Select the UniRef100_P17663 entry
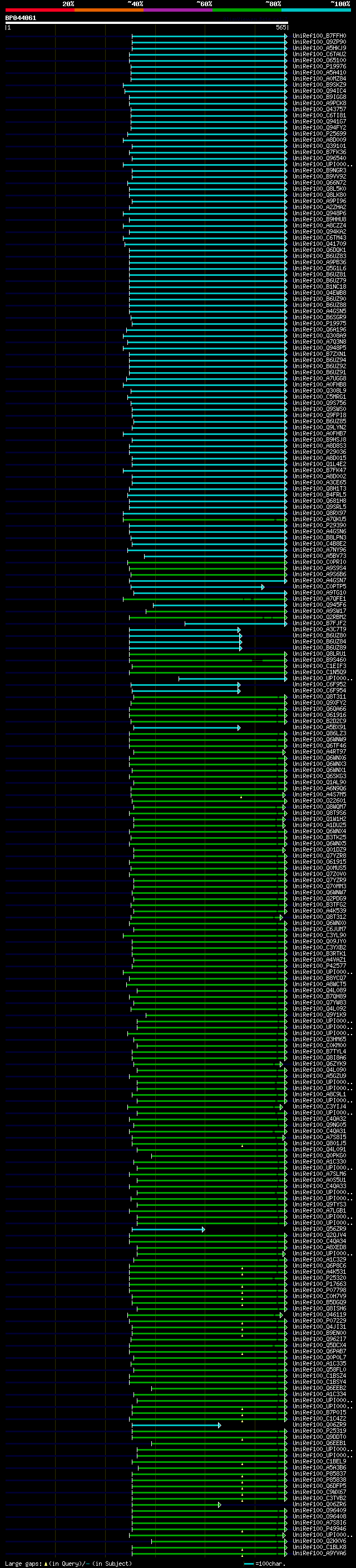The height and width of the screenshot is (1568, 356). coord(319,1284)
